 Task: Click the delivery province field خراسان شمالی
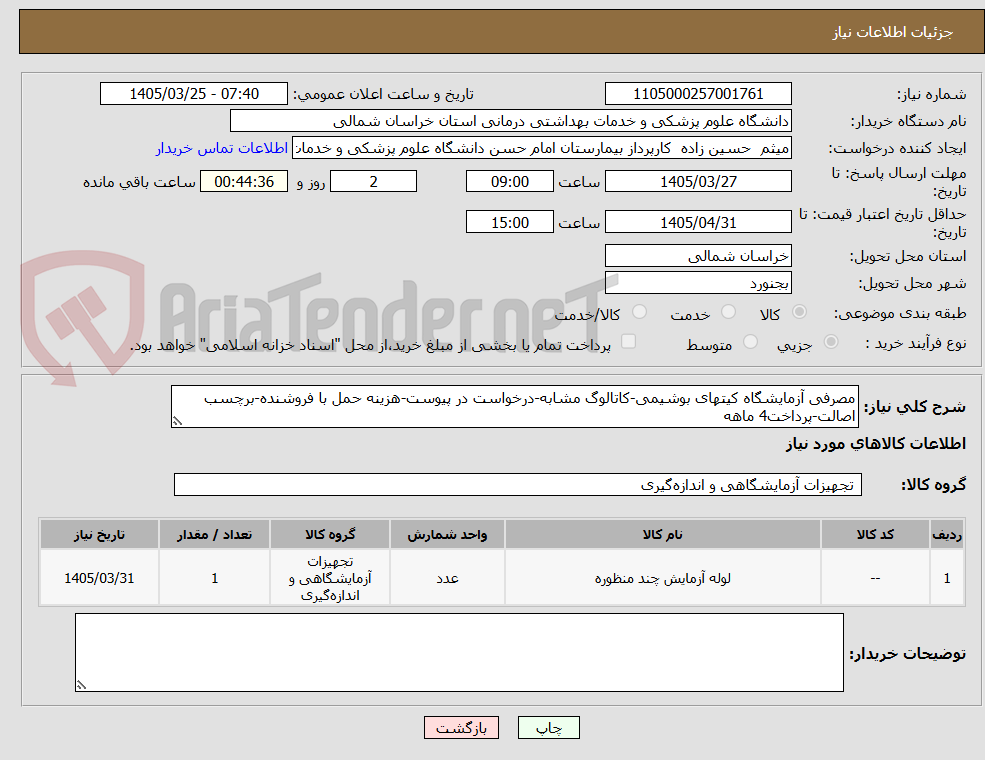(698, 256)
